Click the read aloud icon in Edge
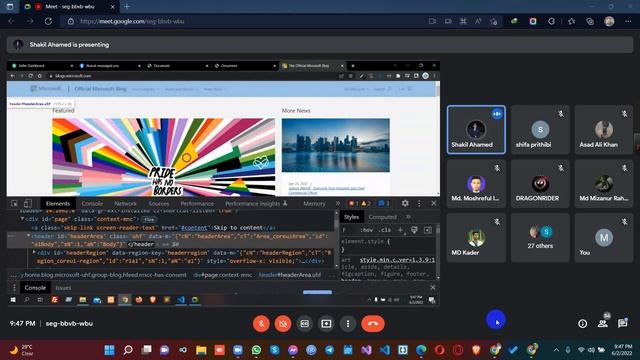Image resolution: width=640 pixels, height=360 pixels. (x=478, y=21)
